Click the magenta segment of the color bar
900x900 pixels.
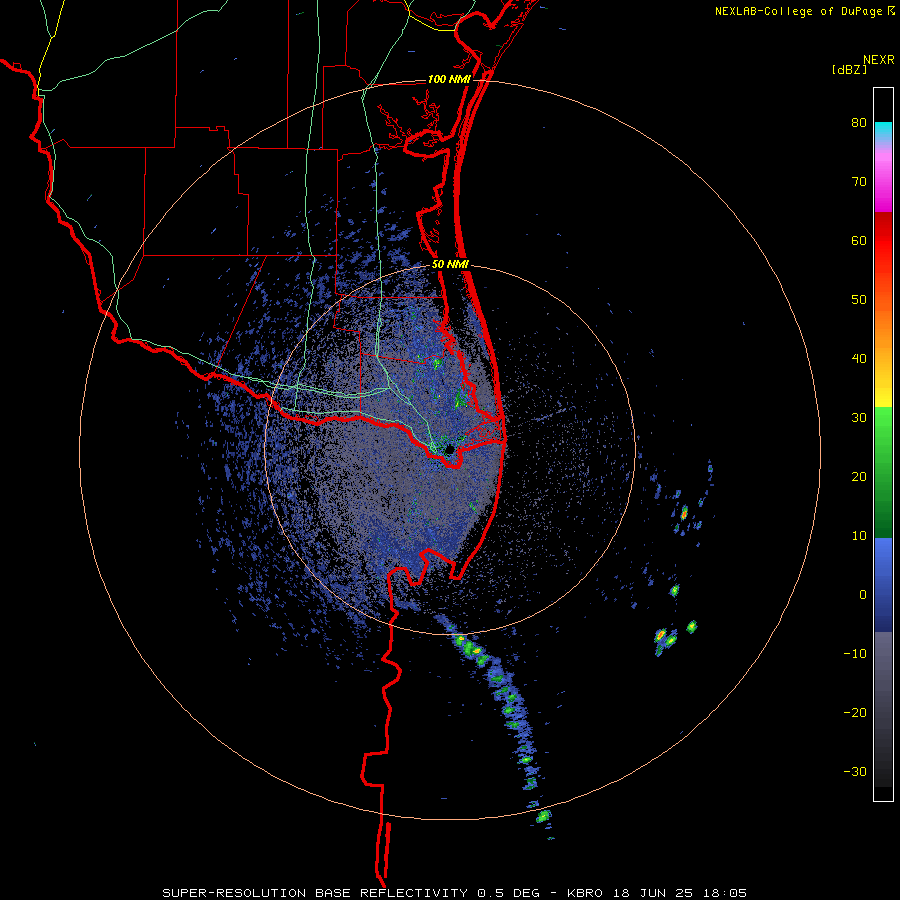pos(883,184)
